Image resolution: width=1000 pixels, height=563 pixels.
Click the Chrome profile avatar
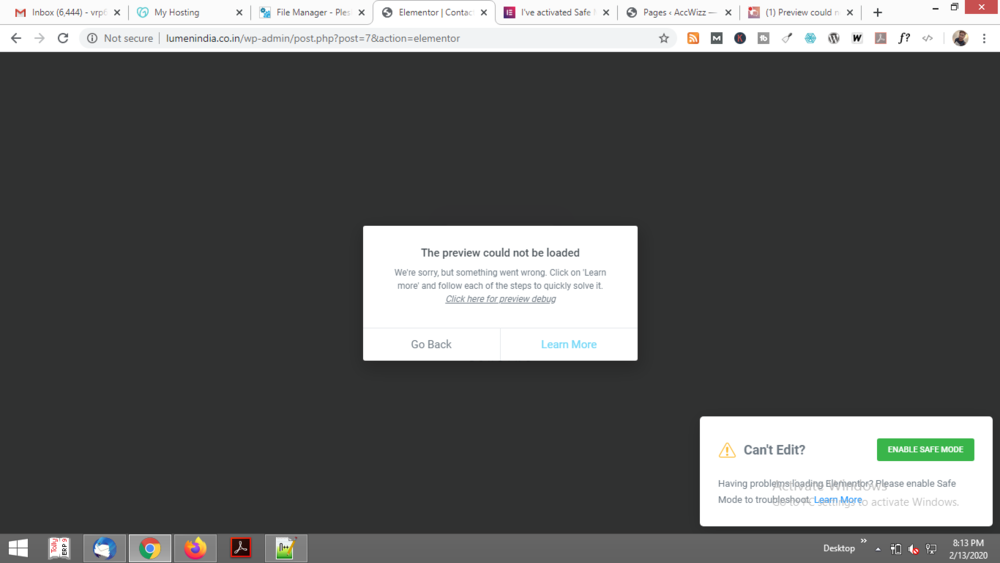pos(960,38)
